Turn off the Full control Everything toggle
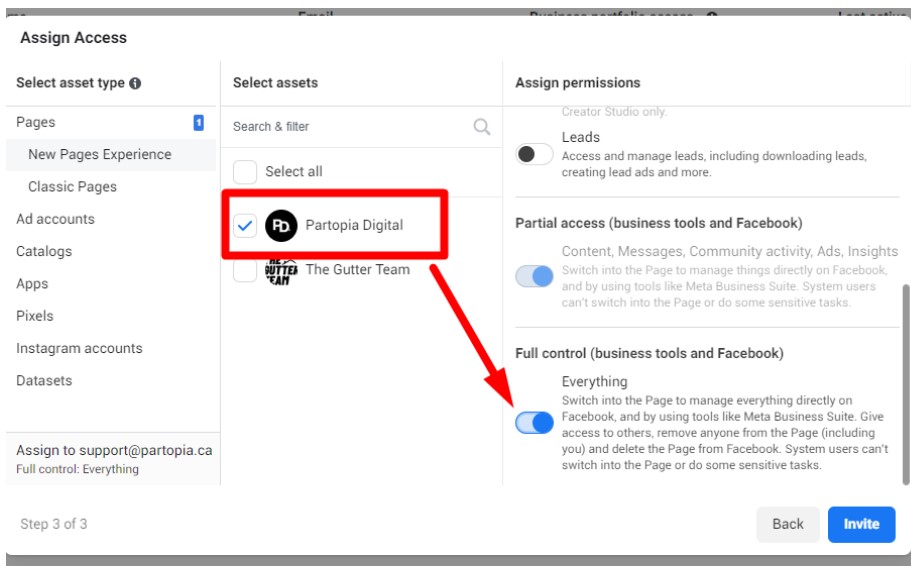Screen dimensions: 911x566 click(x=534, y=422)
